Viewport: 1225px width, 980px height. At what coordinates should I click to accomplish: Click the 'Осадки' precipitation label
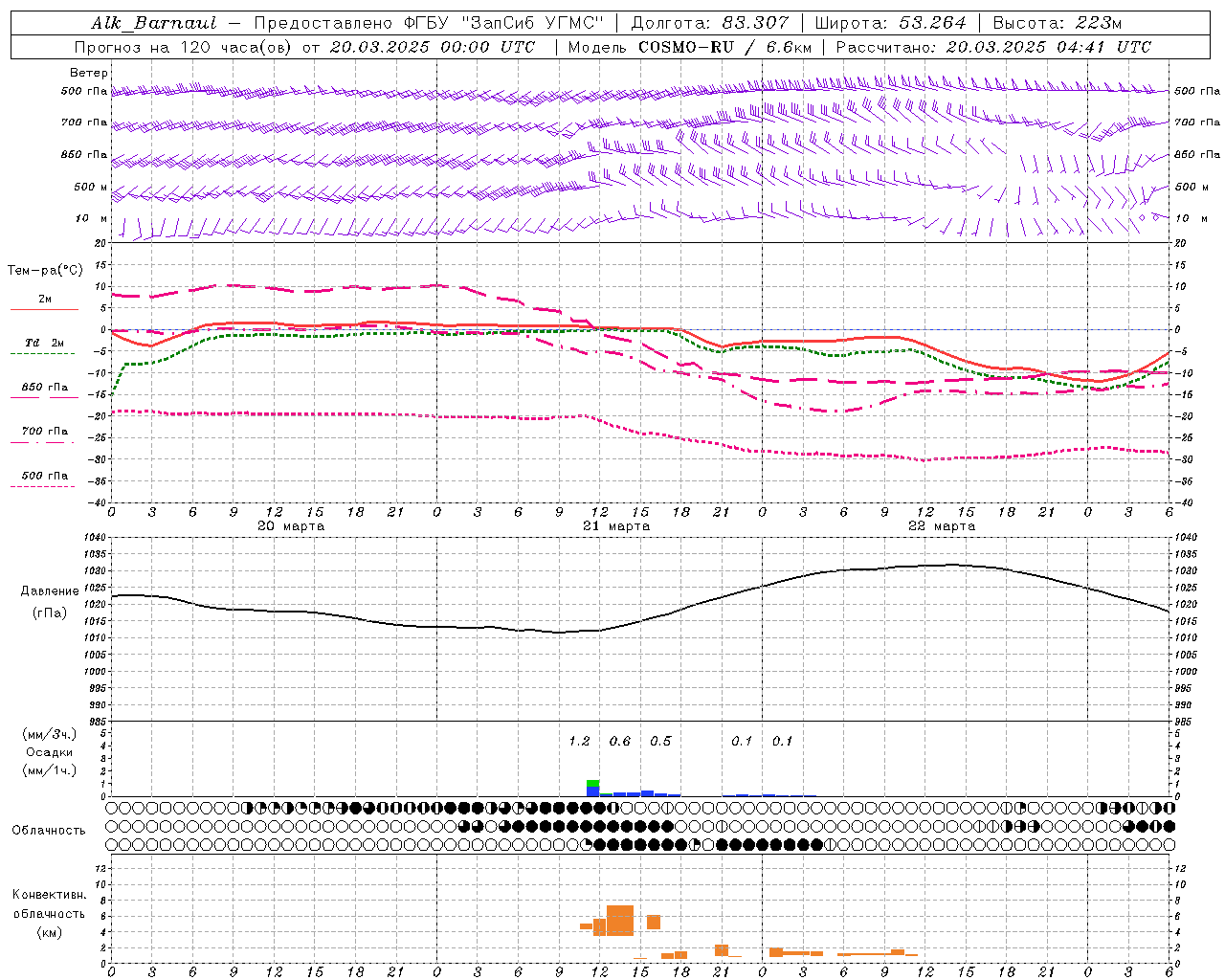click(x=49, y=752)
